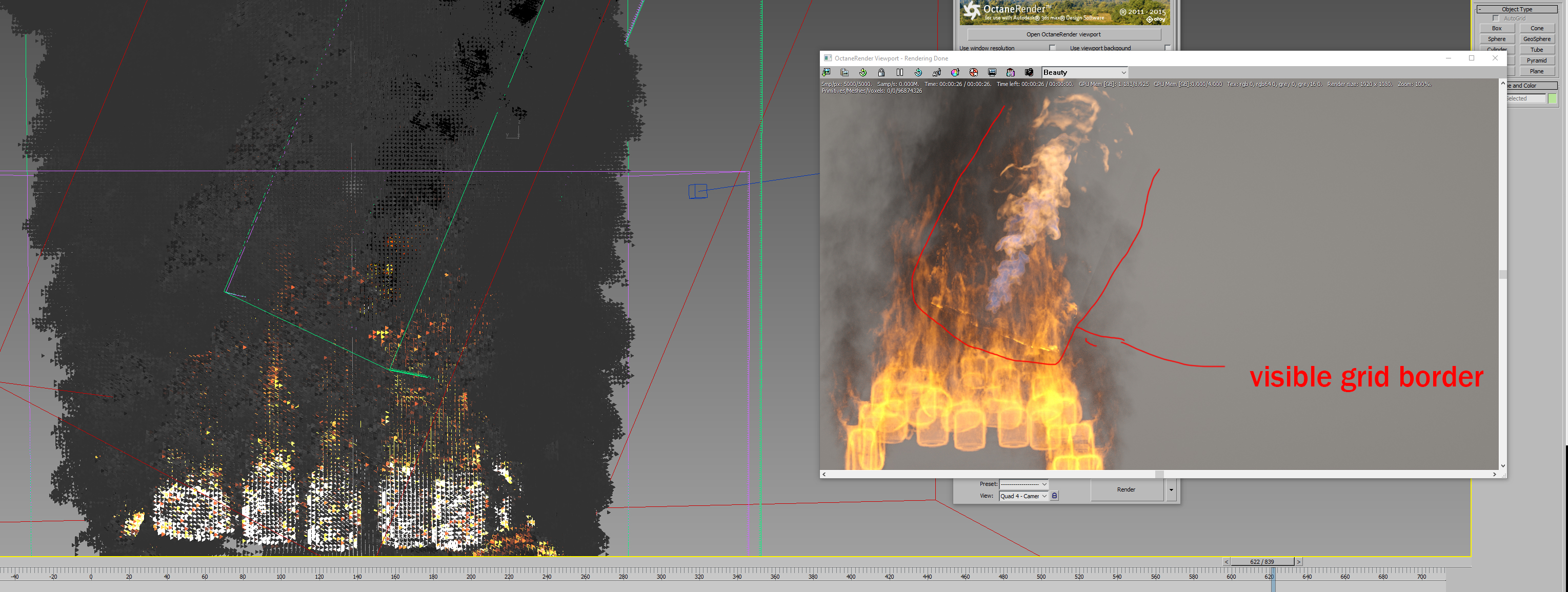1568x592 pixels.
Task: Toggle the viewport lock padlock icon
Action: point(881,72)
